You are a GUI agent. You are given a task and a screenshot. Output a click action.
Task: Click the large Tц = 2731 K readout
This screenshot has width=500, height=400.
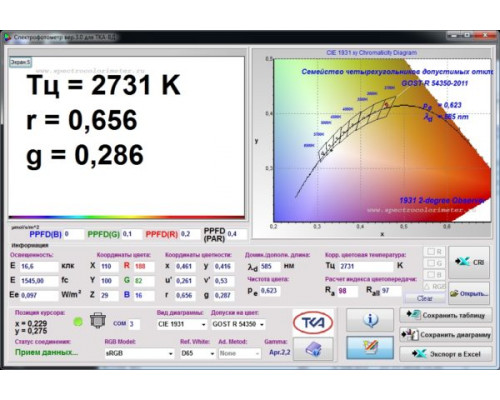[x=103, y=85]
